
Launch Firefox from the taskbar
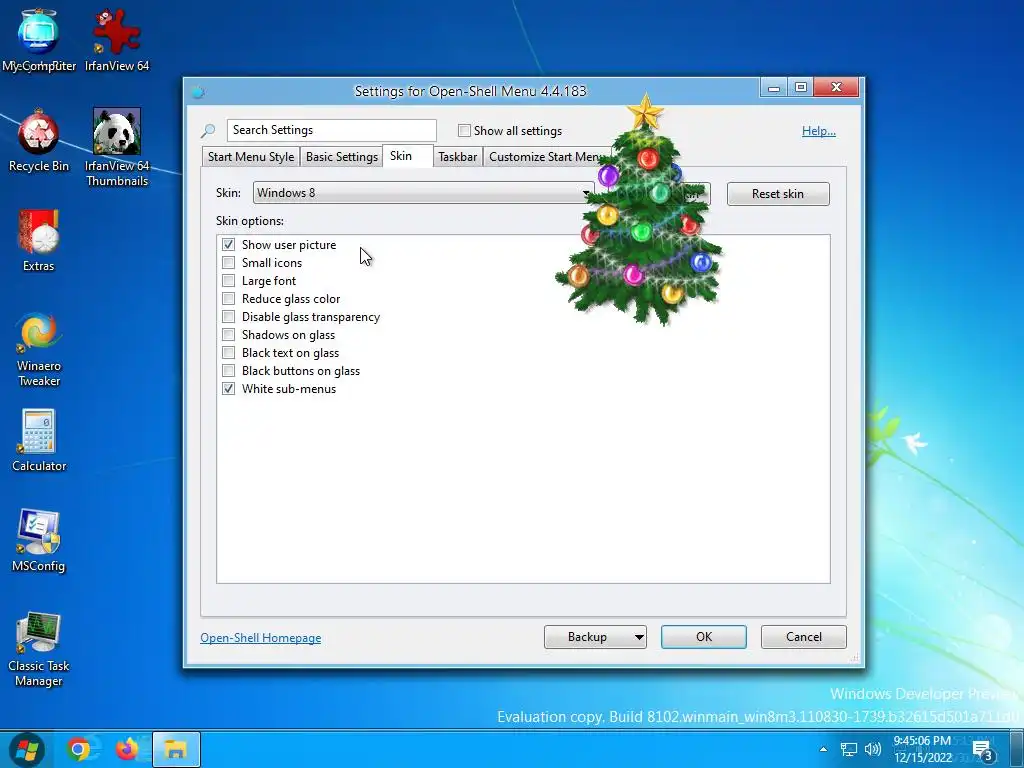(x=127, y=750)
